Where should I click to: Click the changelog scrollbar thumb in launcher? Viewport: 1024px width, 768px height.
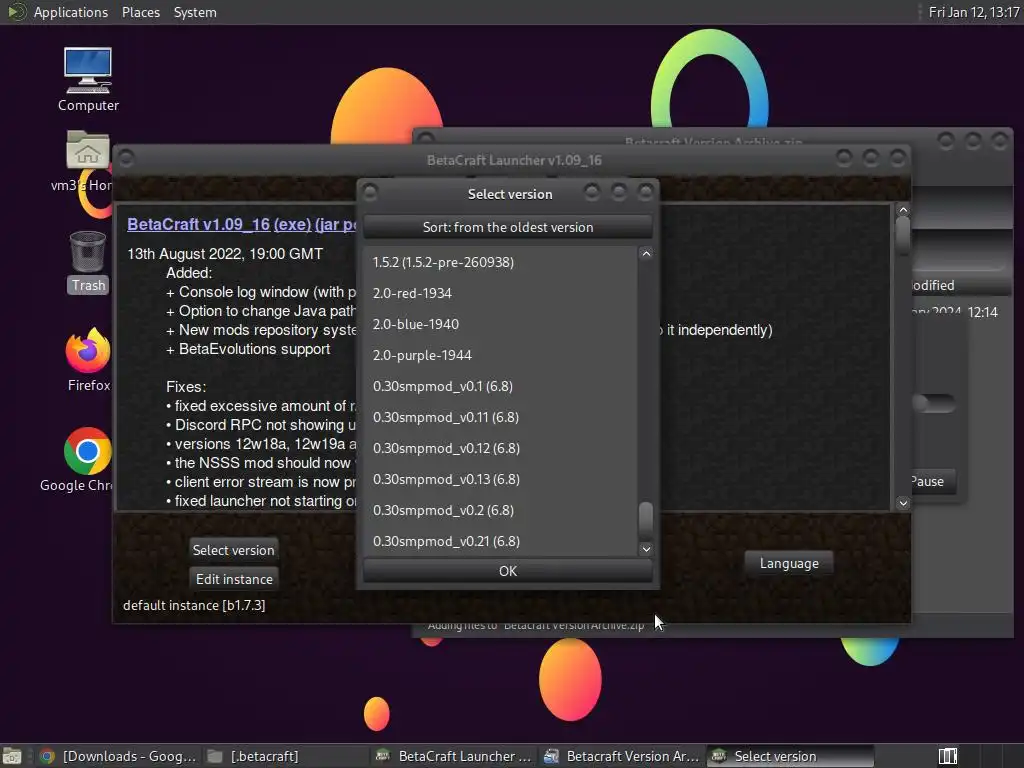coord(903,235)
